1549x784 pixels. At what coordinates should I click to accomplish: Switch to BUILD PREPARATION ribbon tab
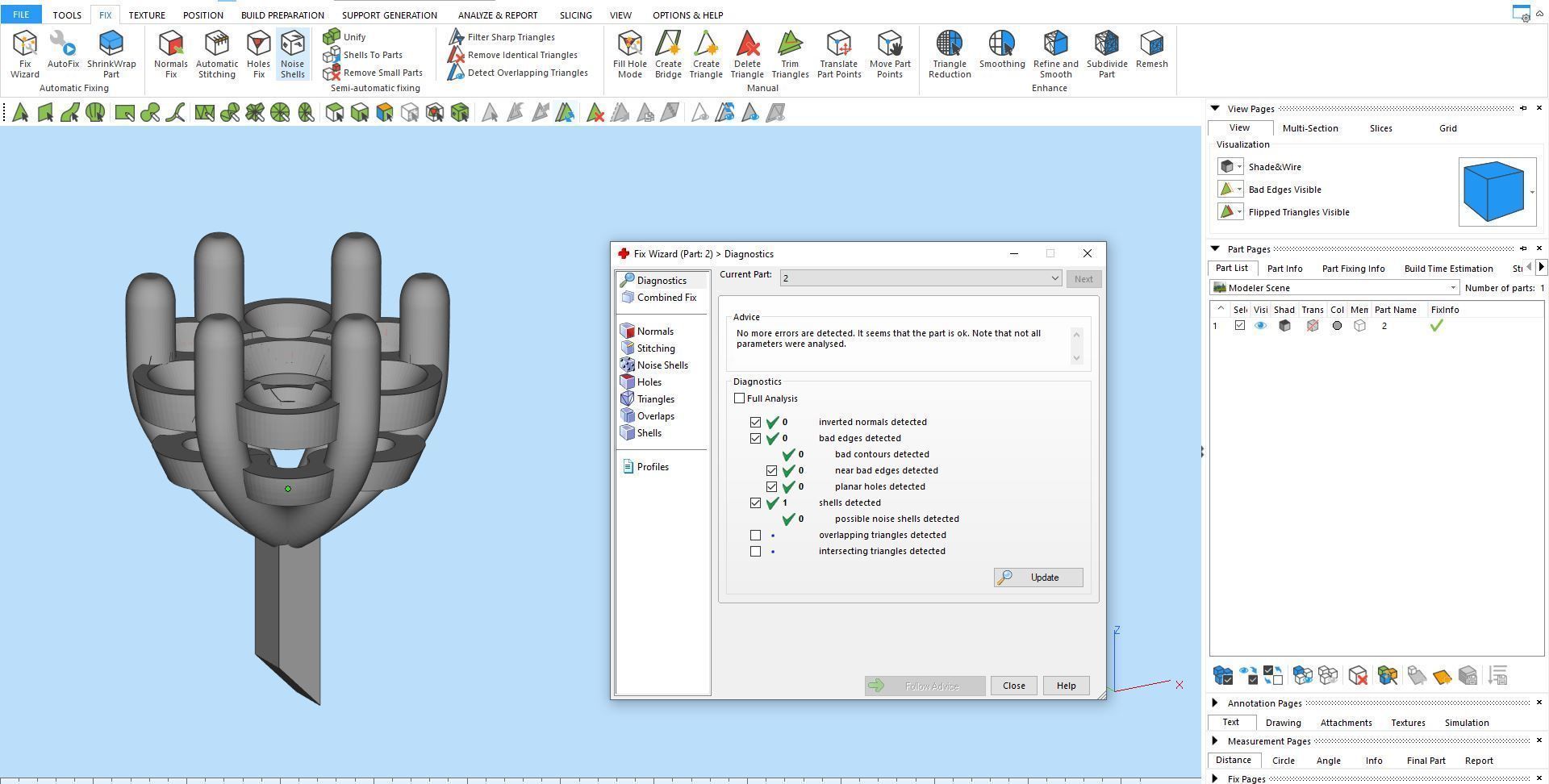tap(282, 15)
